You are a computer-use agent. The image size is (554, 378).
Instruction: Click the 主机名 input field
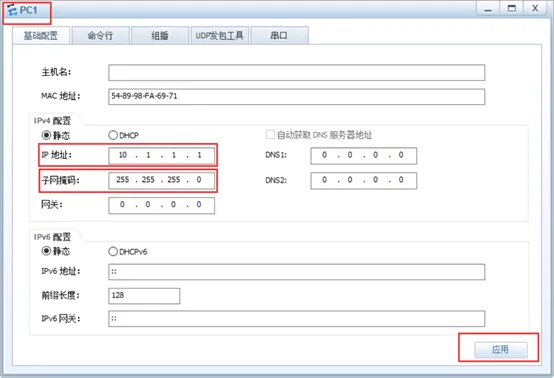tap(296, 73)
